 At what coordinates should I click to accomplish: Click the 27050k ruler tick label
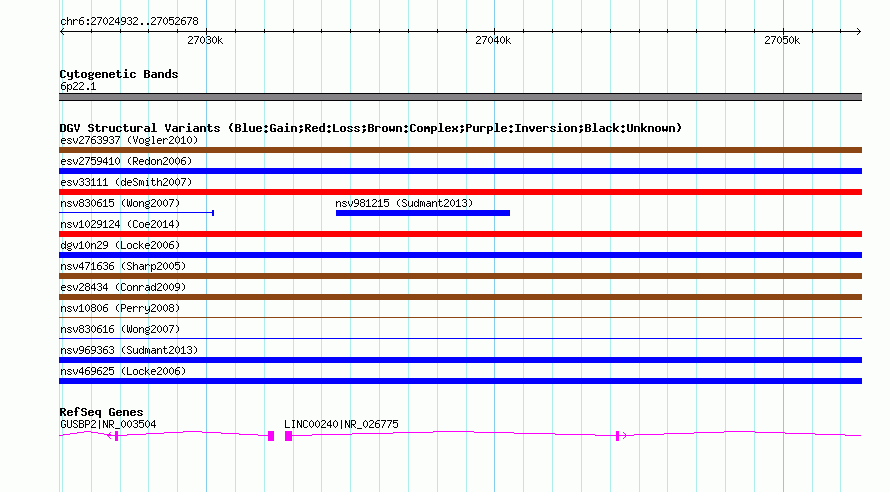coord(782,40)
